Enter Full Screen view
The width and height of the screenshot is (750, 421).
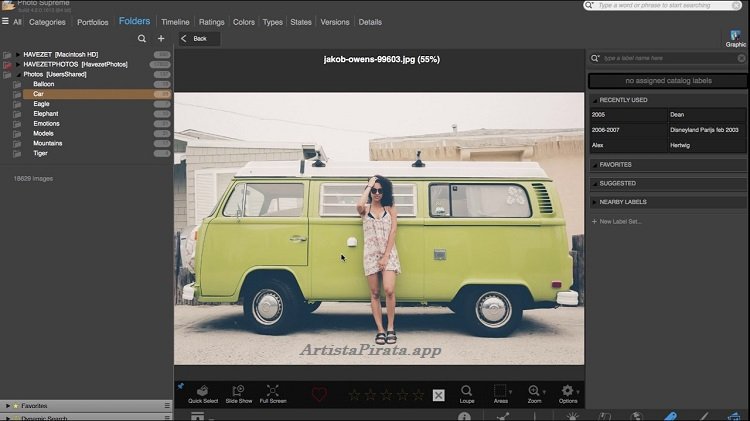(273, 392)
